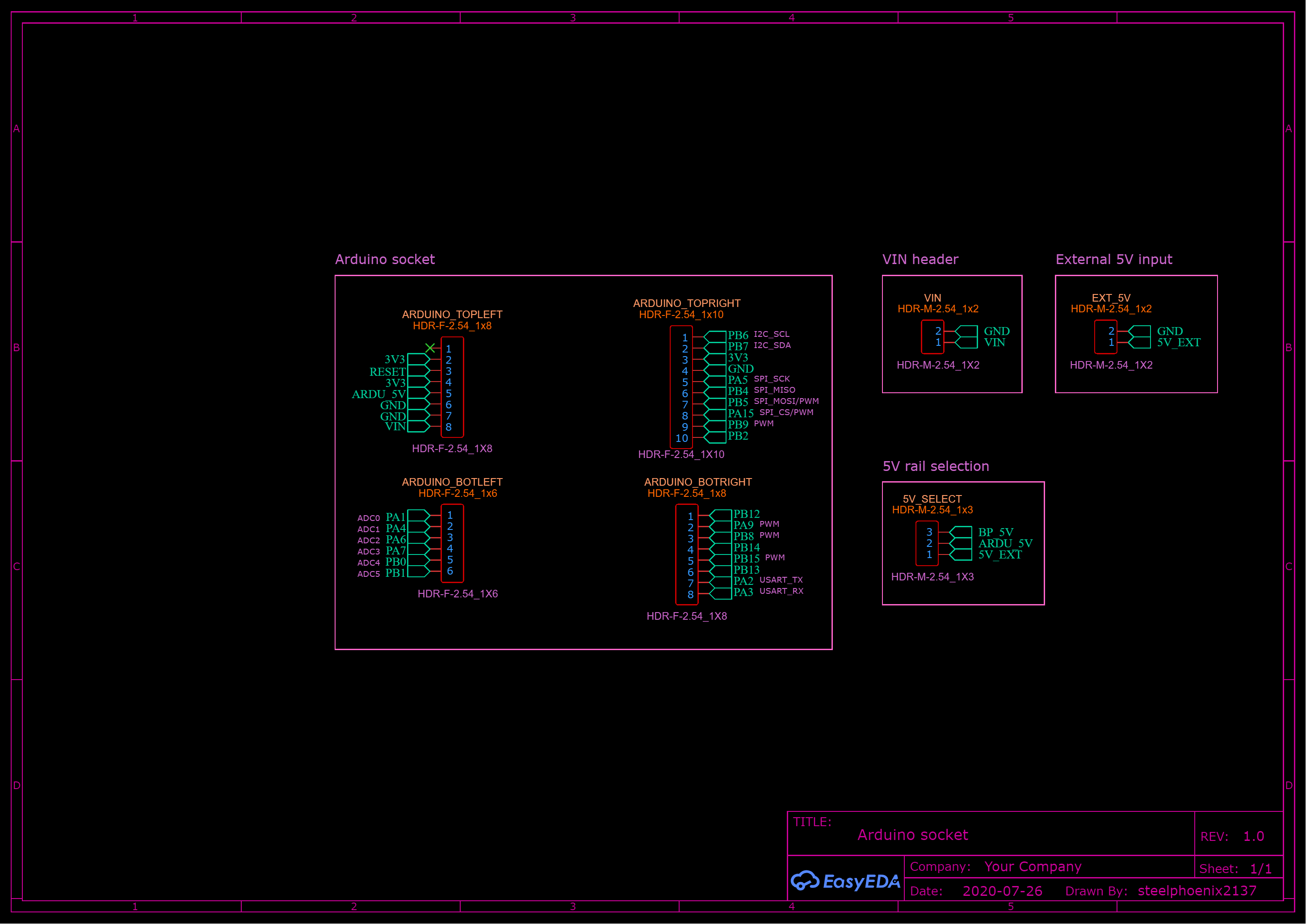Click the USART_TX annotation text

[x=781, y=580]
